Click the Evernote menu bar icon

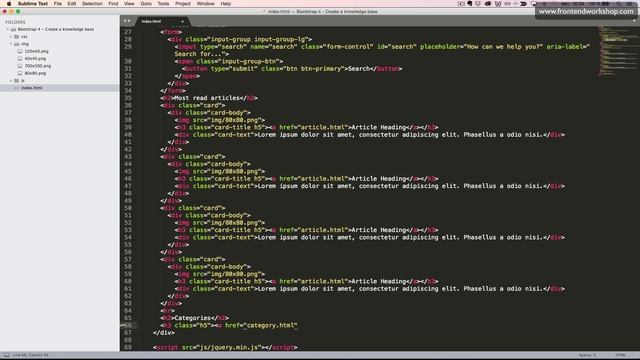[x=470, y=4]
